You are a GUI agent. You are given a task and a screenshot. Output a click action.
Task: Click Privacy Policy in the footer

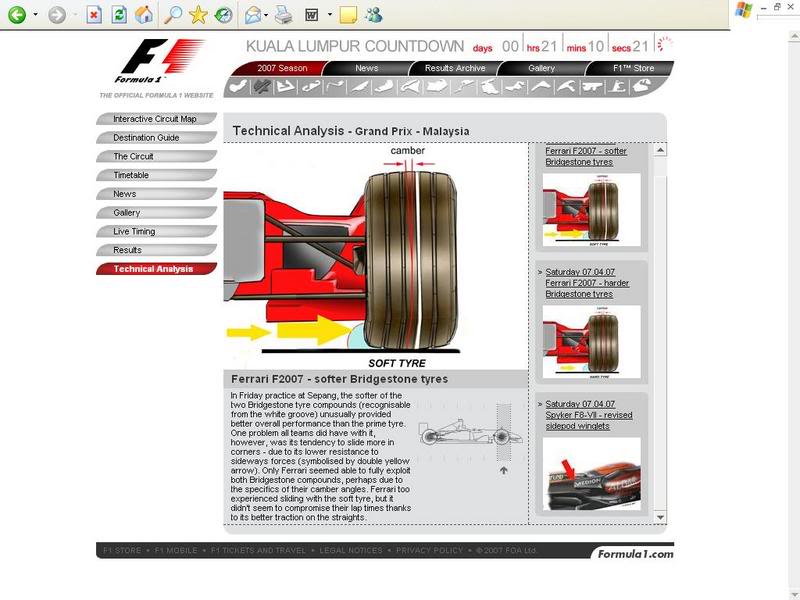coord(429,551)
